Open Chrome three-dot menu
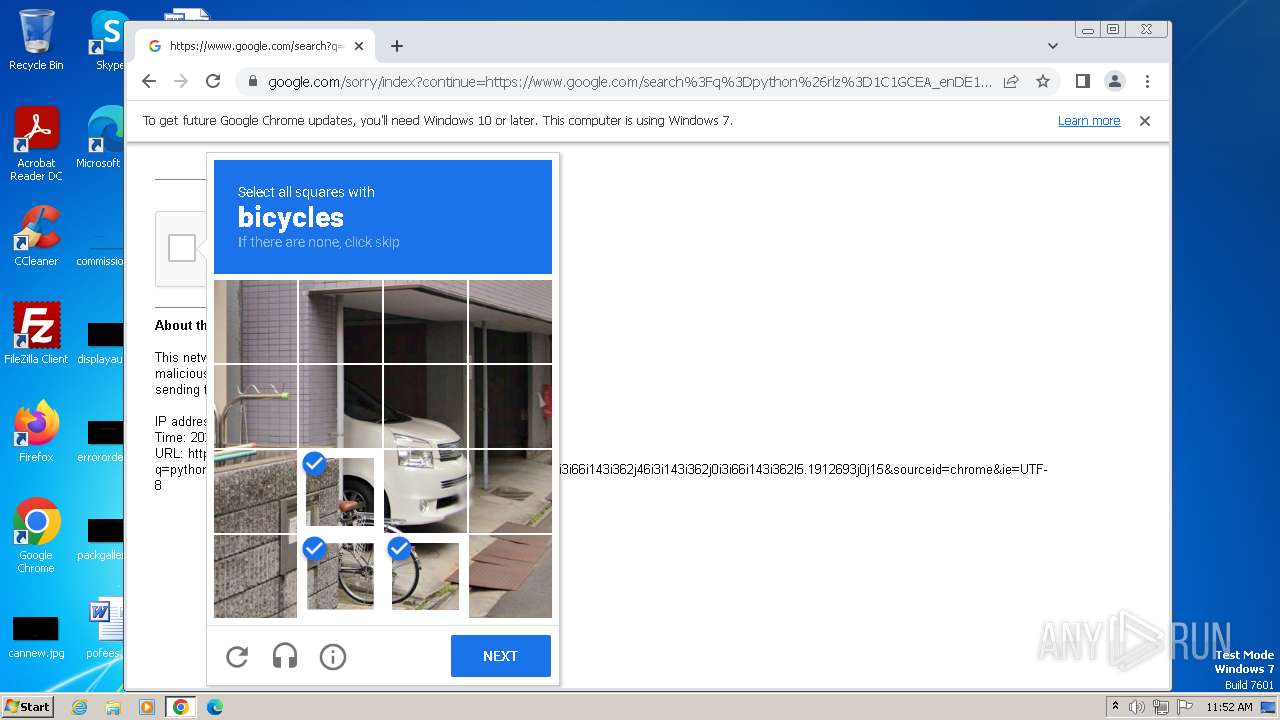Viewport: 1280px width, 720px height. point(1147,81)
